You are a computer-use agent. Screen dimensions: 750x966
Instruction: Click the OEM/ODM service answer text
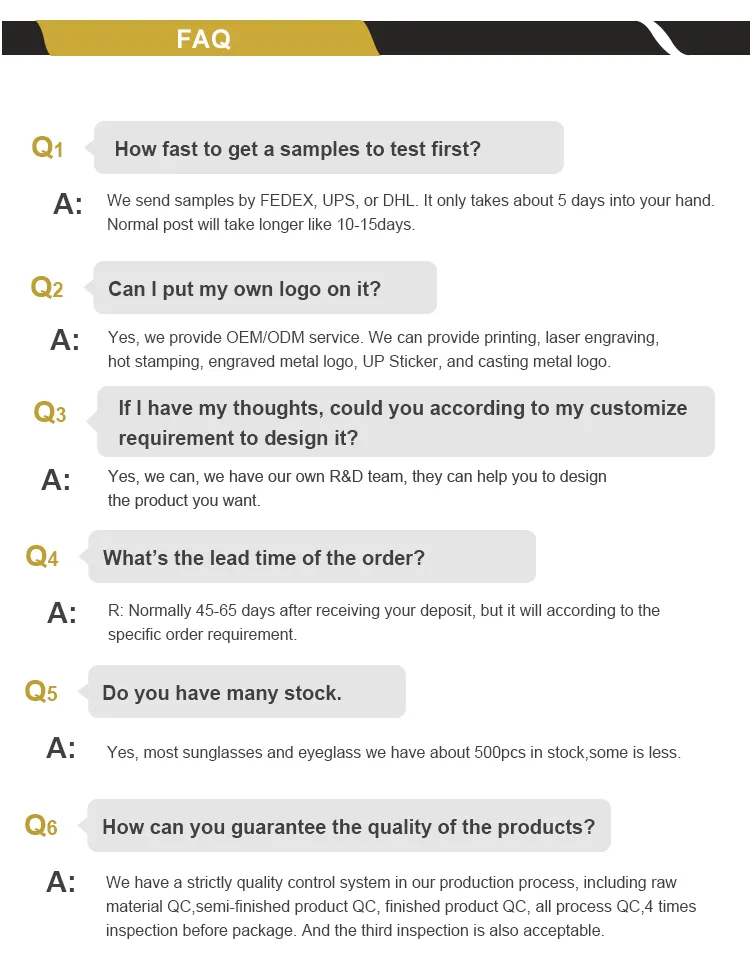[383, 349]
